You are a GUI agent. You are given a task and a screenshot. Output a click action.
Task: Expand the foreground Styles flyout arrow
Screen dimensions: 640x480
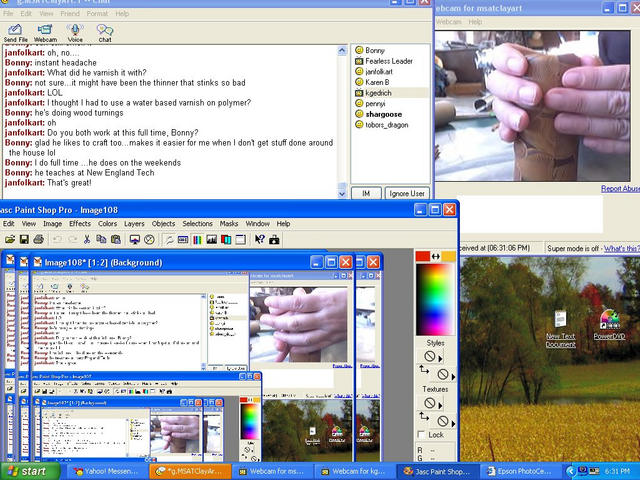point(440,359)
